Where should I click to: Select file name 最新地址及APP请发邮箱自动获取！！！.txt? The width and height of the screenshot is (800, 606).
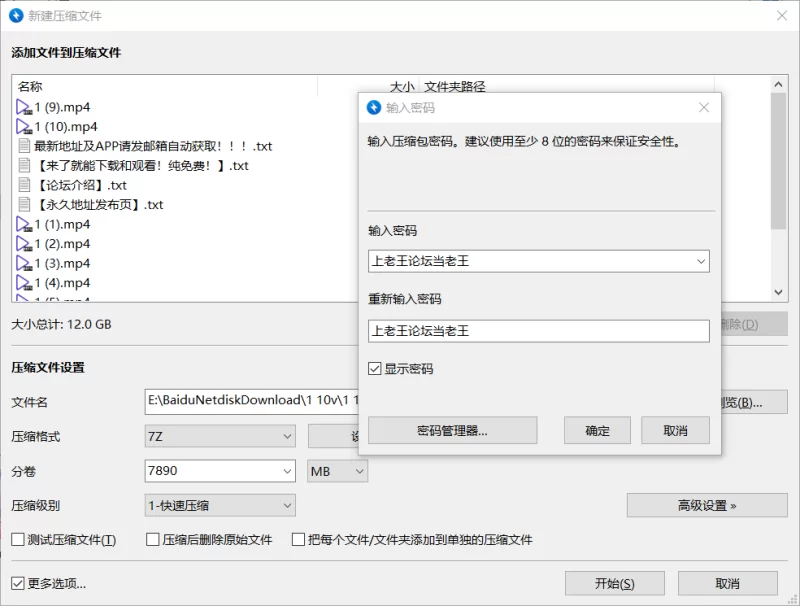pos(153,146)
